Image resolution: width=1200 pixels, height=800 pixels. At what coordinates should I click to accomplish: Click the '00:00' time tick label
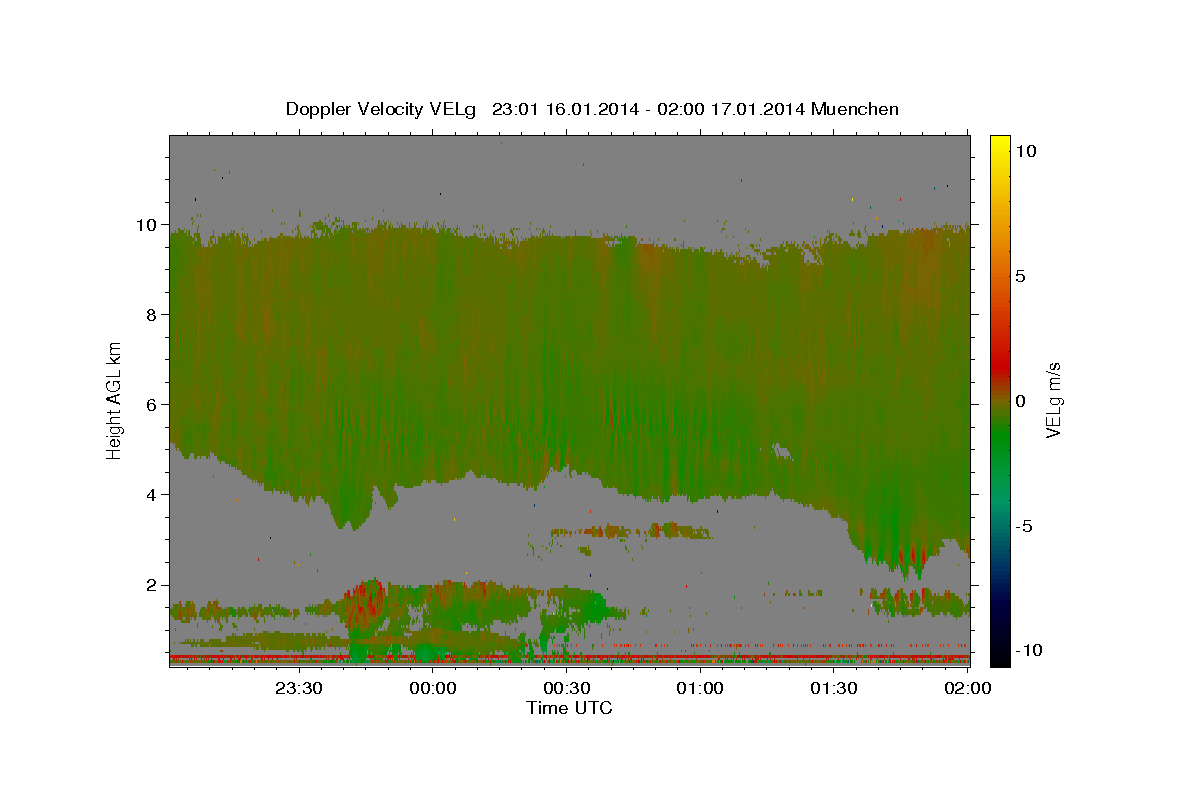(x=433, y=688)
